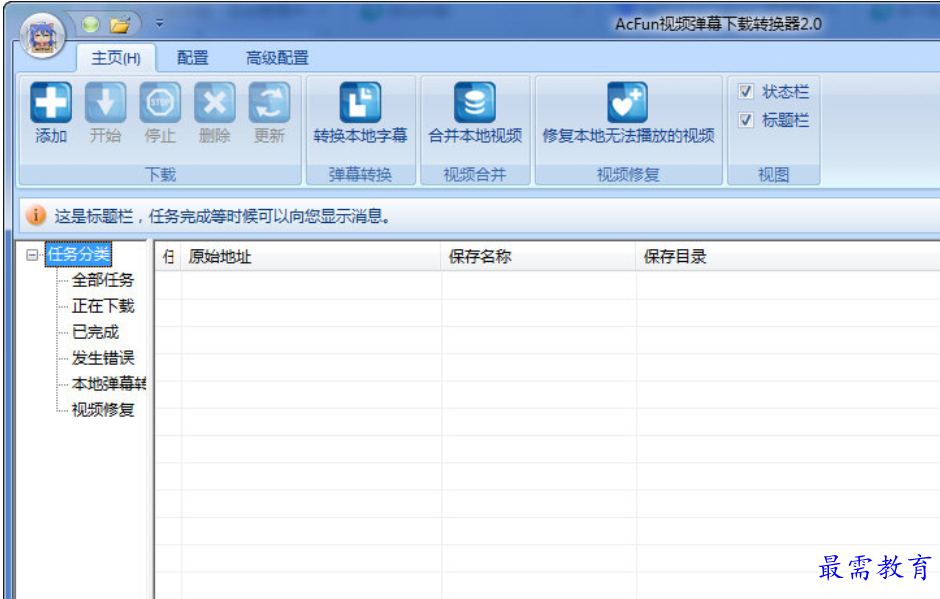940x599 pixels.
Task: Click the narrow first column header of the task table
Action: [x=168, y=257]
